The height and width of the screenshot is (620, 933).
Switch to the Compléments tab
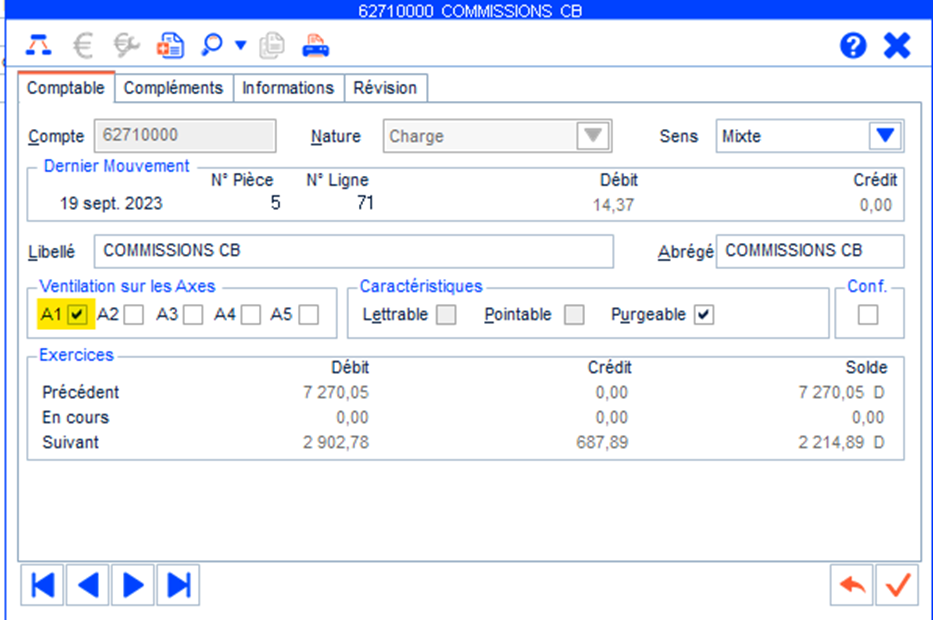pos(173,88)
